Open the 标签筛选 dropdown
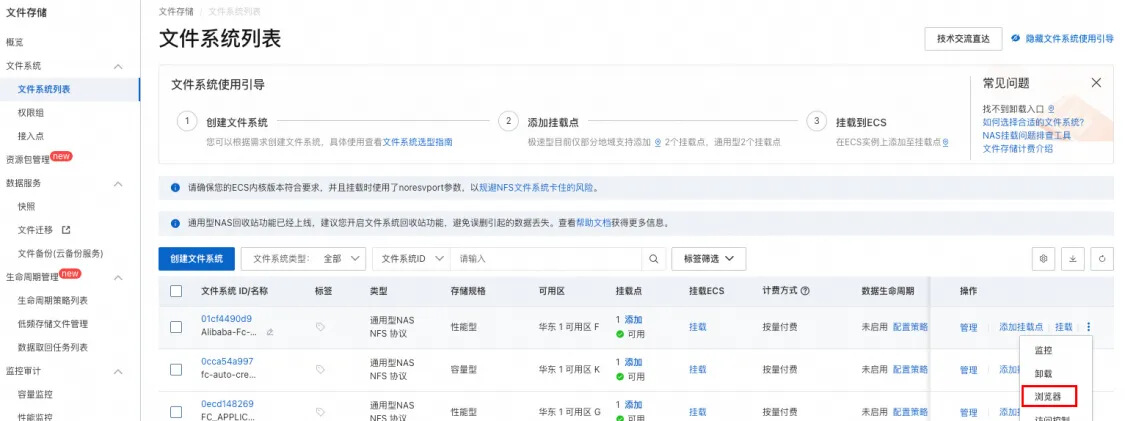 [x=709, y=259]
